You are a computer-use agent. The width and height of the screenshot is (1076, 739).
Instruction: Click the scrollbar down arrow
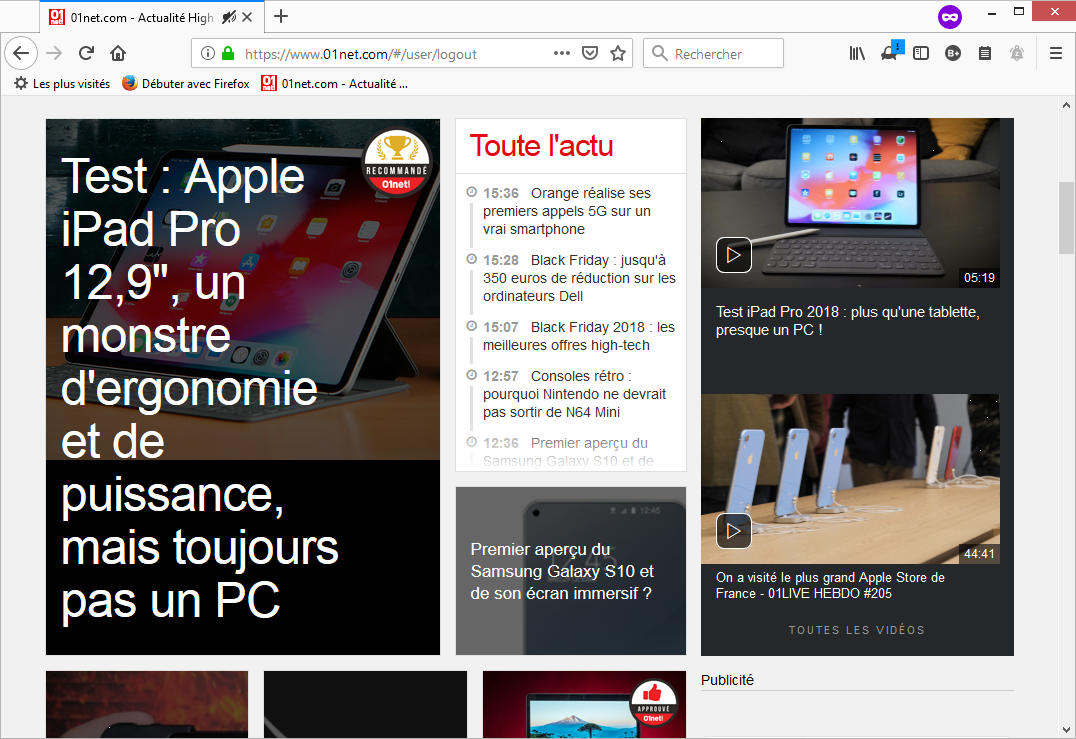[x=1066, y=729]
